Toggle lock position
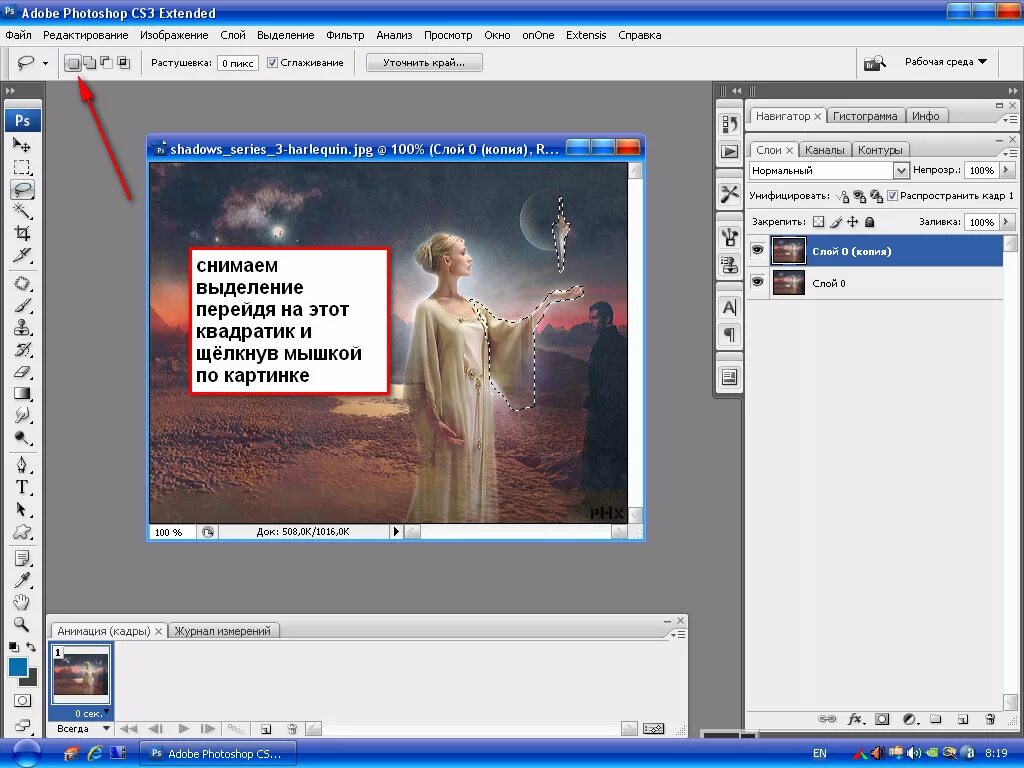 pos(853,222)
